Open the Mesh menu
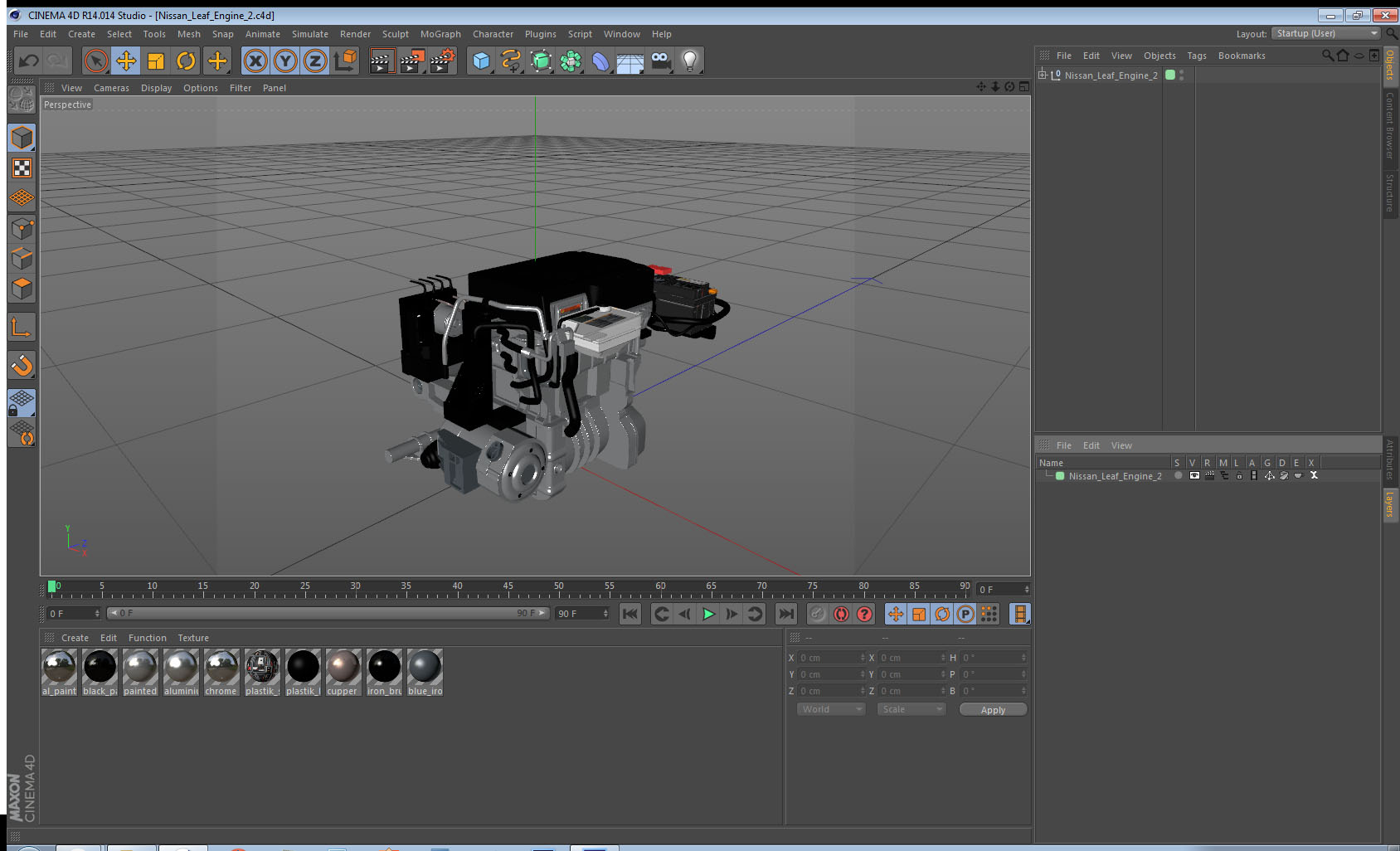Screen dimensions: 1400x851 click(x=188, y=34)
